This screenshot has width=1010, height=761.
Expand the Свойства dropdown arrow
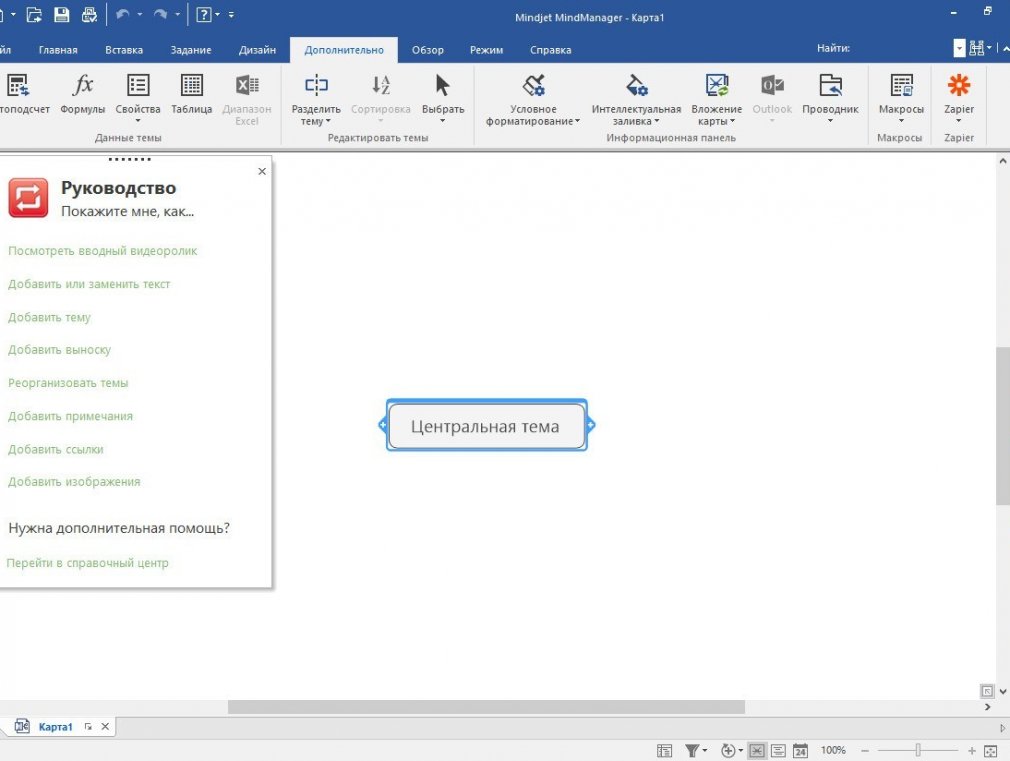tap(138, 121)
